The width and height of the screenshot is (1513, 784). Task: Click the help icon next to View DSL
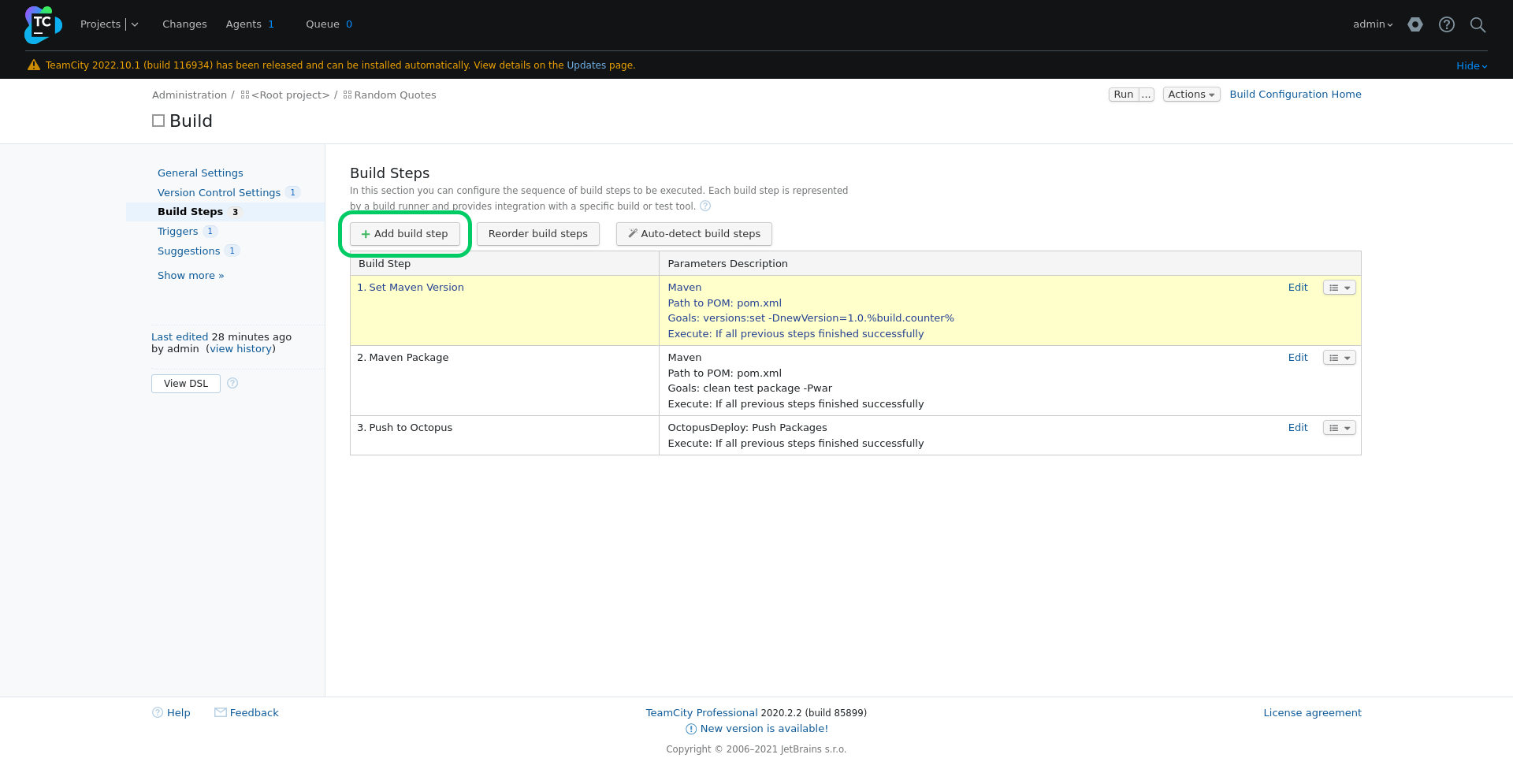[232, 384]
